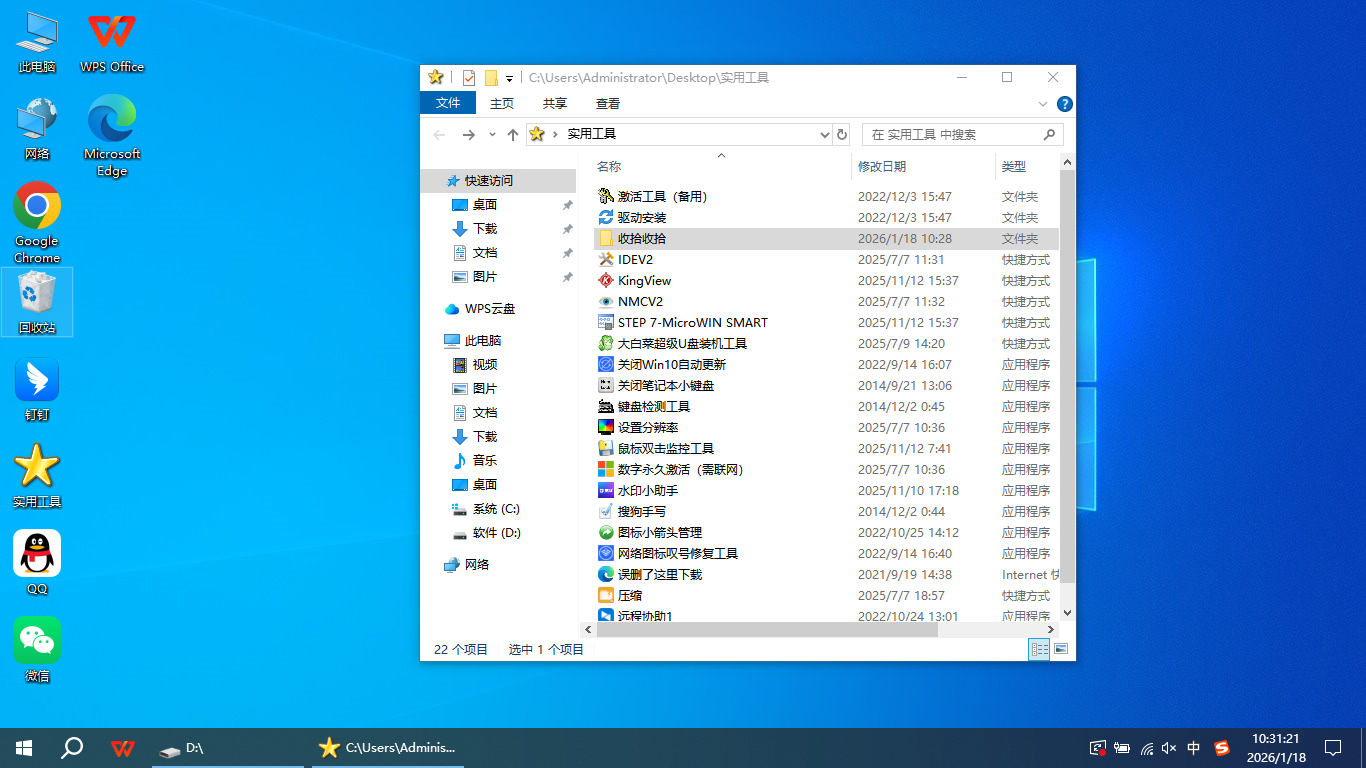Click the muted volume icon in system tray

pos(1169,748)
